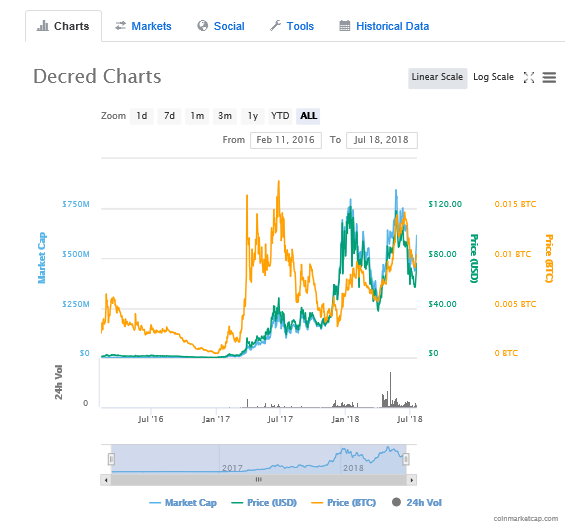Click the $500M market cap axis value
Viewport: 587px width, 532px height.
(76, 254)
